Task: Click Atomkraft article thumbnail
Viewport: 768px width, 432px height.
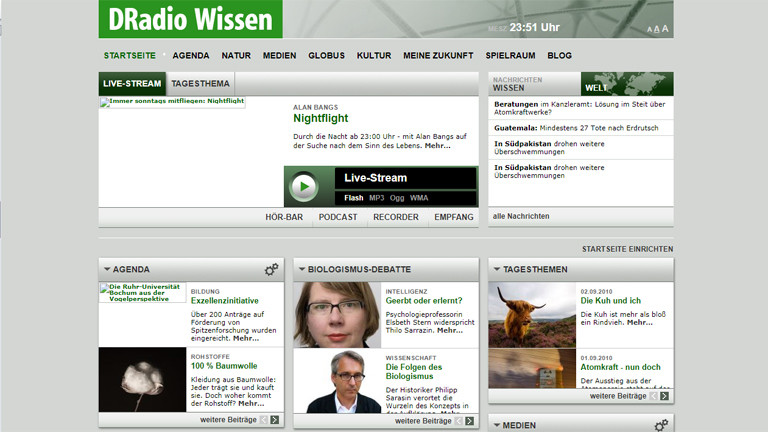Action: 532,369
